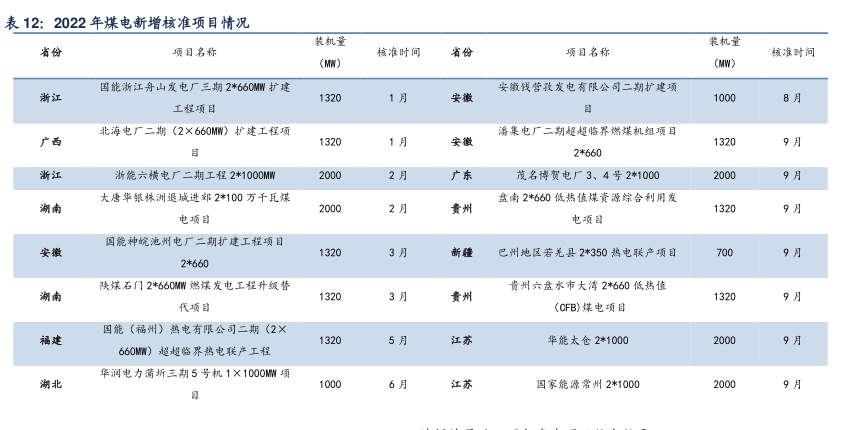Select the province cell '湖北'
This screenshot has height=430, width=849.
click(50, 384)
